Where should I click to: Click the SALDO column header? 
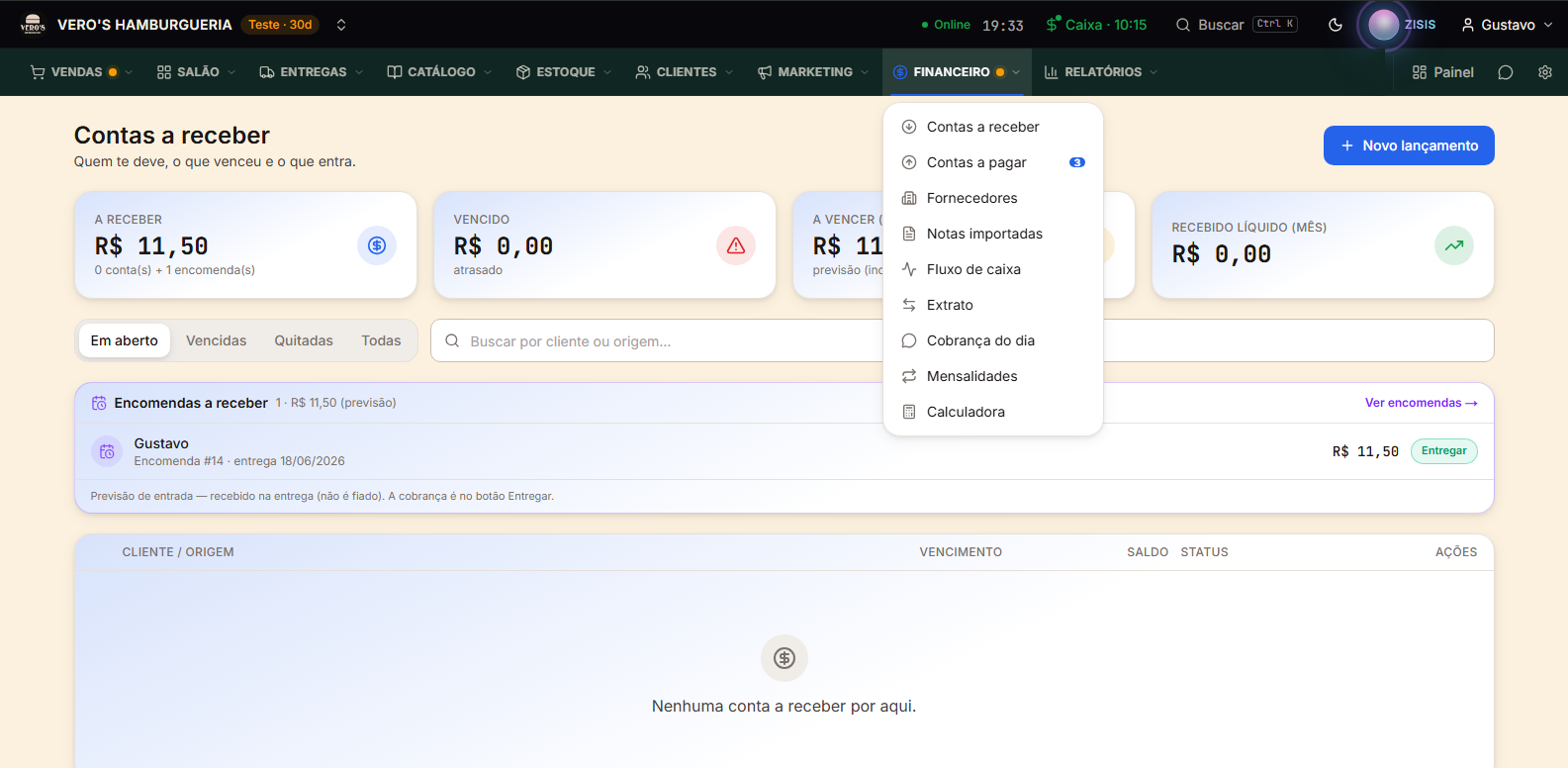1148,552
